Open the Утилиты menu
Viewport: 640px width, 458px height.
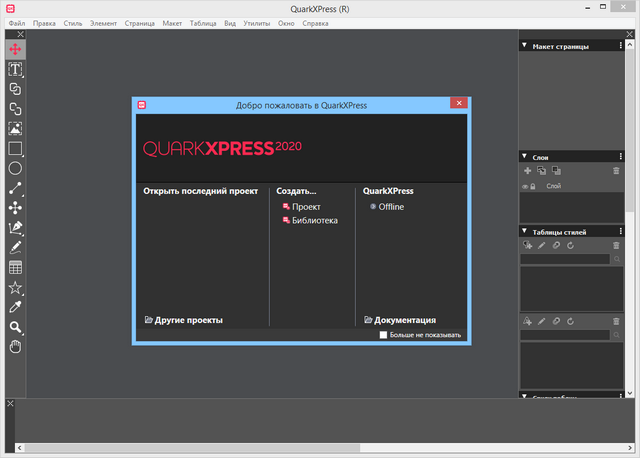pos(257,21)
